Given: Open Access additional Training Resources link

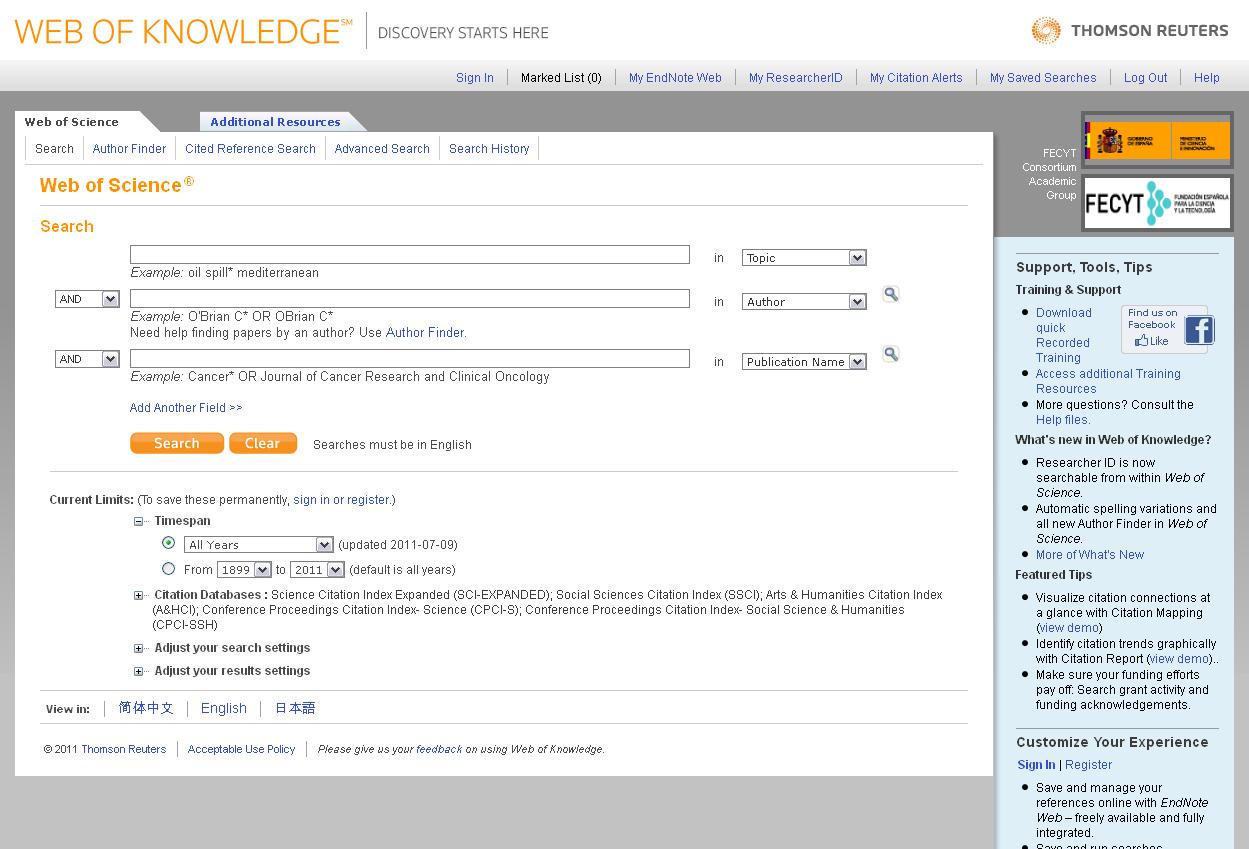Looking at the screenshot, I should point(1108,381).
